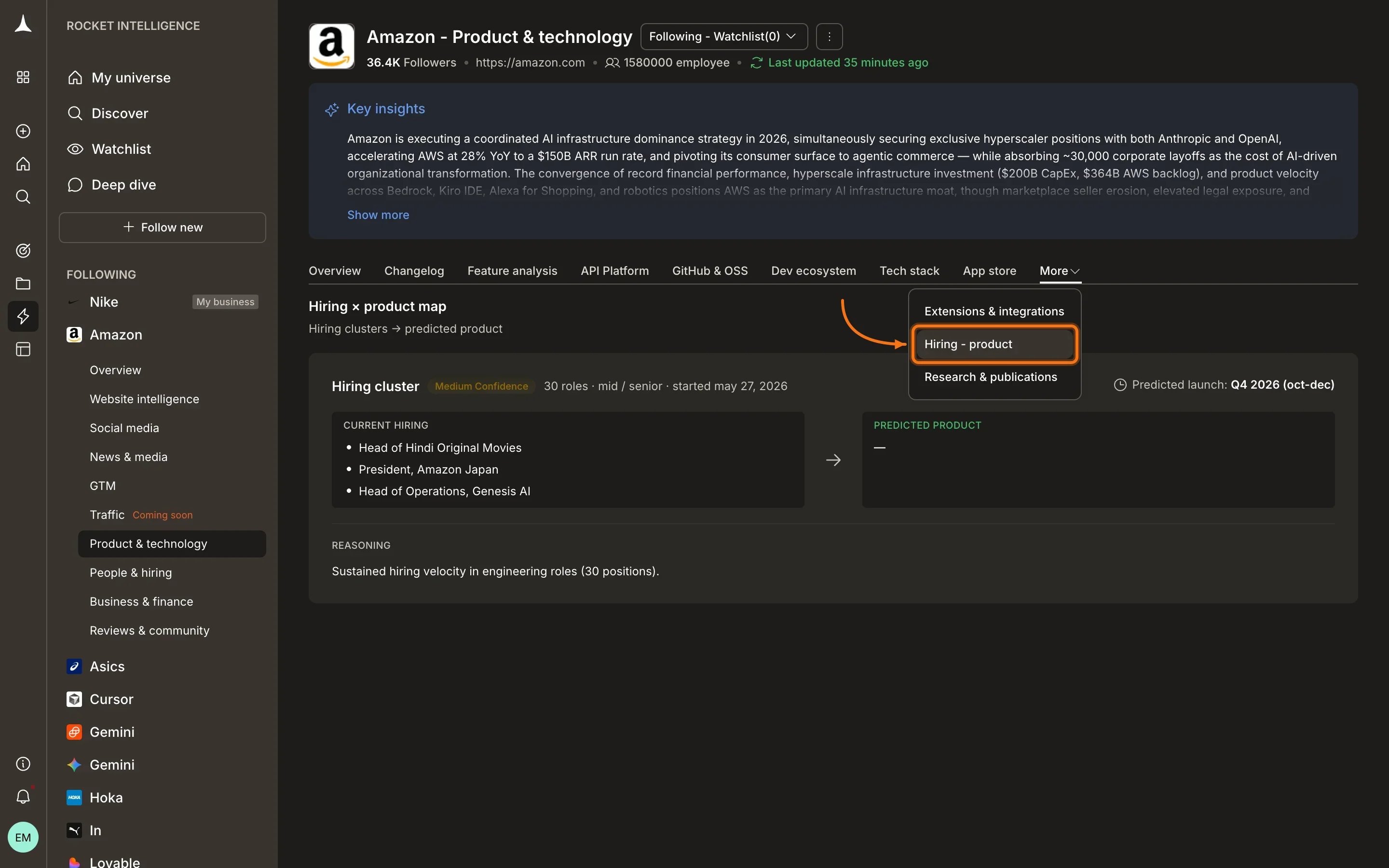Open the notifications bell icon

pos(23,797)
